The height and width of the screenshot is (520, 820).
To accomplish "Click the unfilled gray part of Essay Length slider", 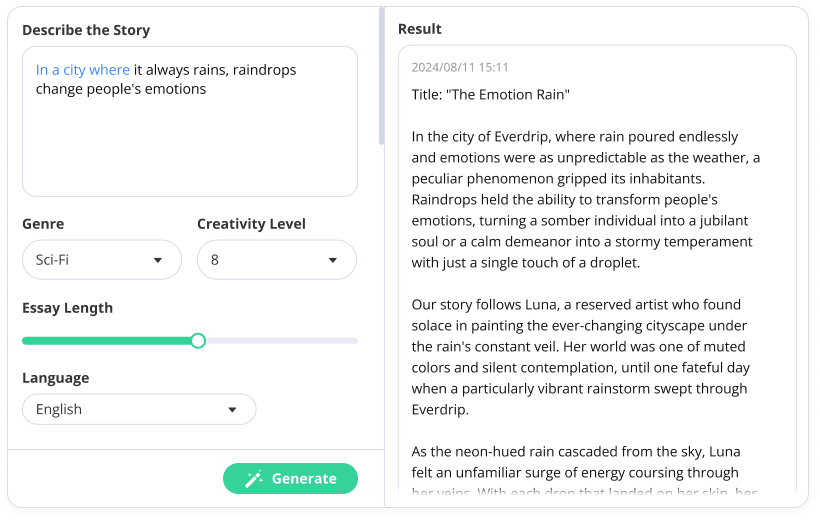I will [x=281, y=341].
